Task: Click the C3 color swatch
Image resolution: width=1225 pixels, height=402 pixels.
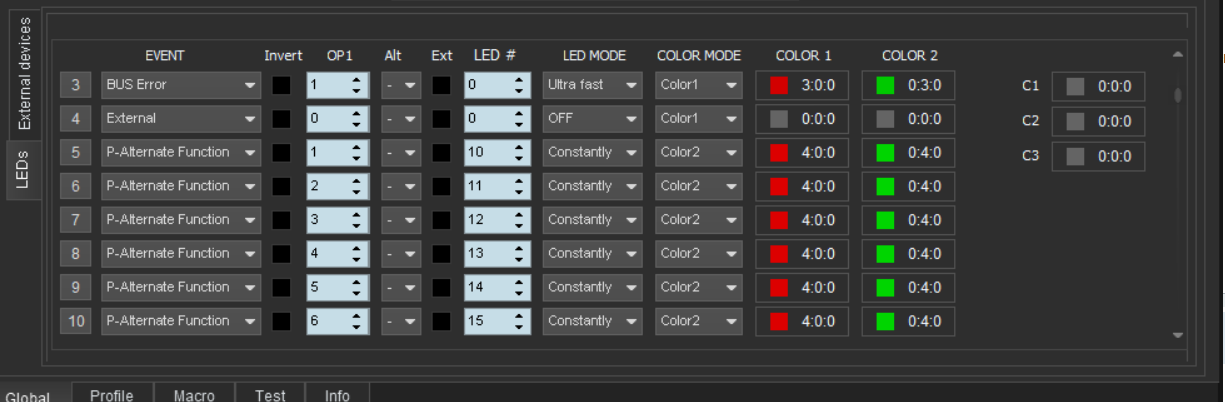Action: click(1075, 157)
